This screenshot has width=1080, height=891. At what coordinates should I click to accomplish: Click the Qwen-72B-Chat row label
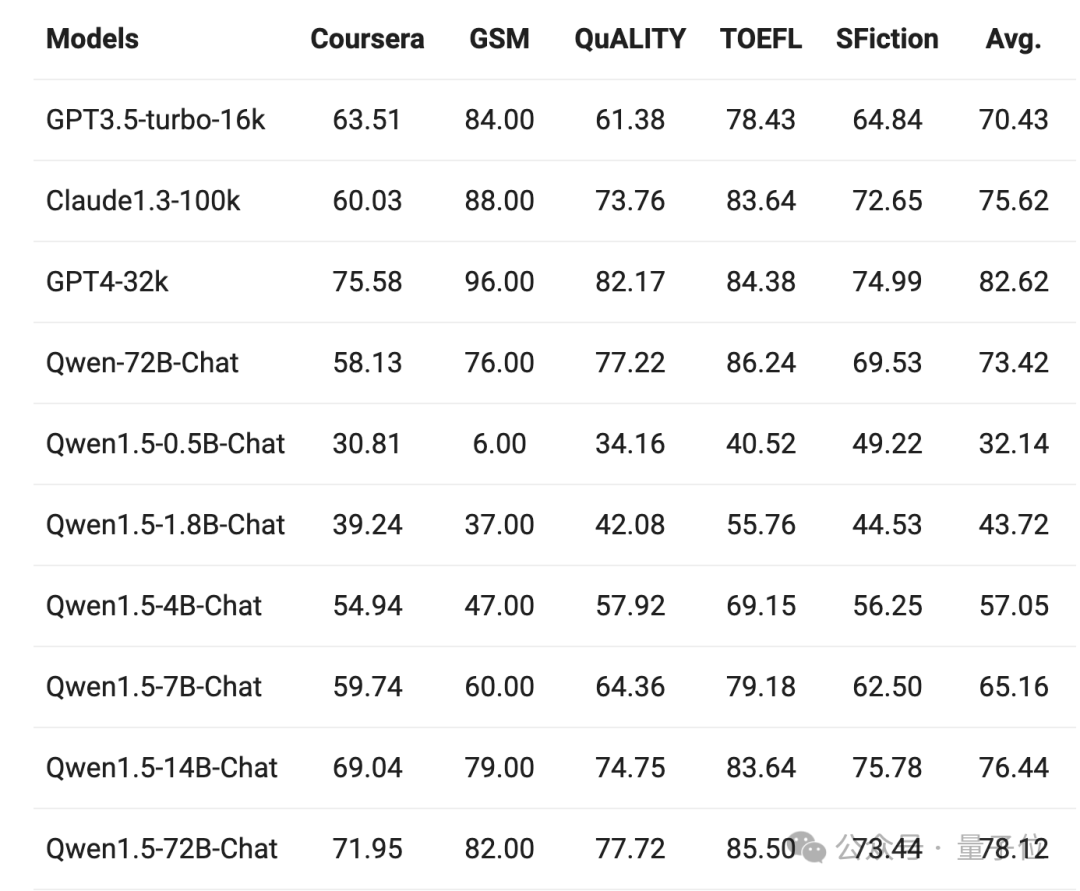[x=142, y=363]
